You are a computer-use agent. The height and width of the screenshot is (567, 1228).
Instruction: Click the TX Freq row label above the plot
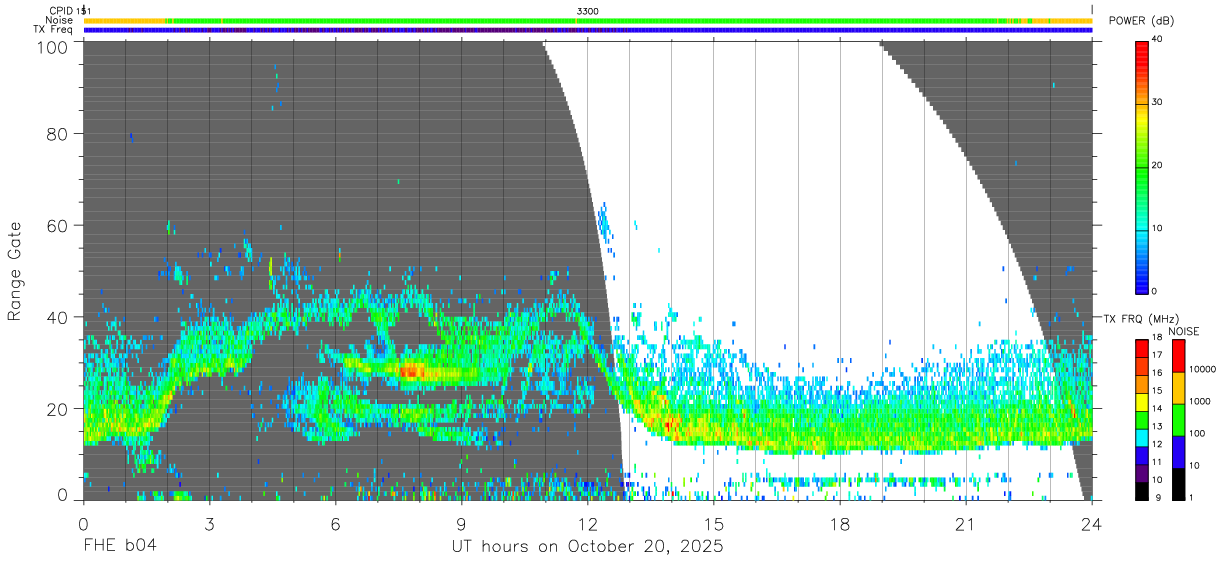pyautogui.click(x=54, y=30)
